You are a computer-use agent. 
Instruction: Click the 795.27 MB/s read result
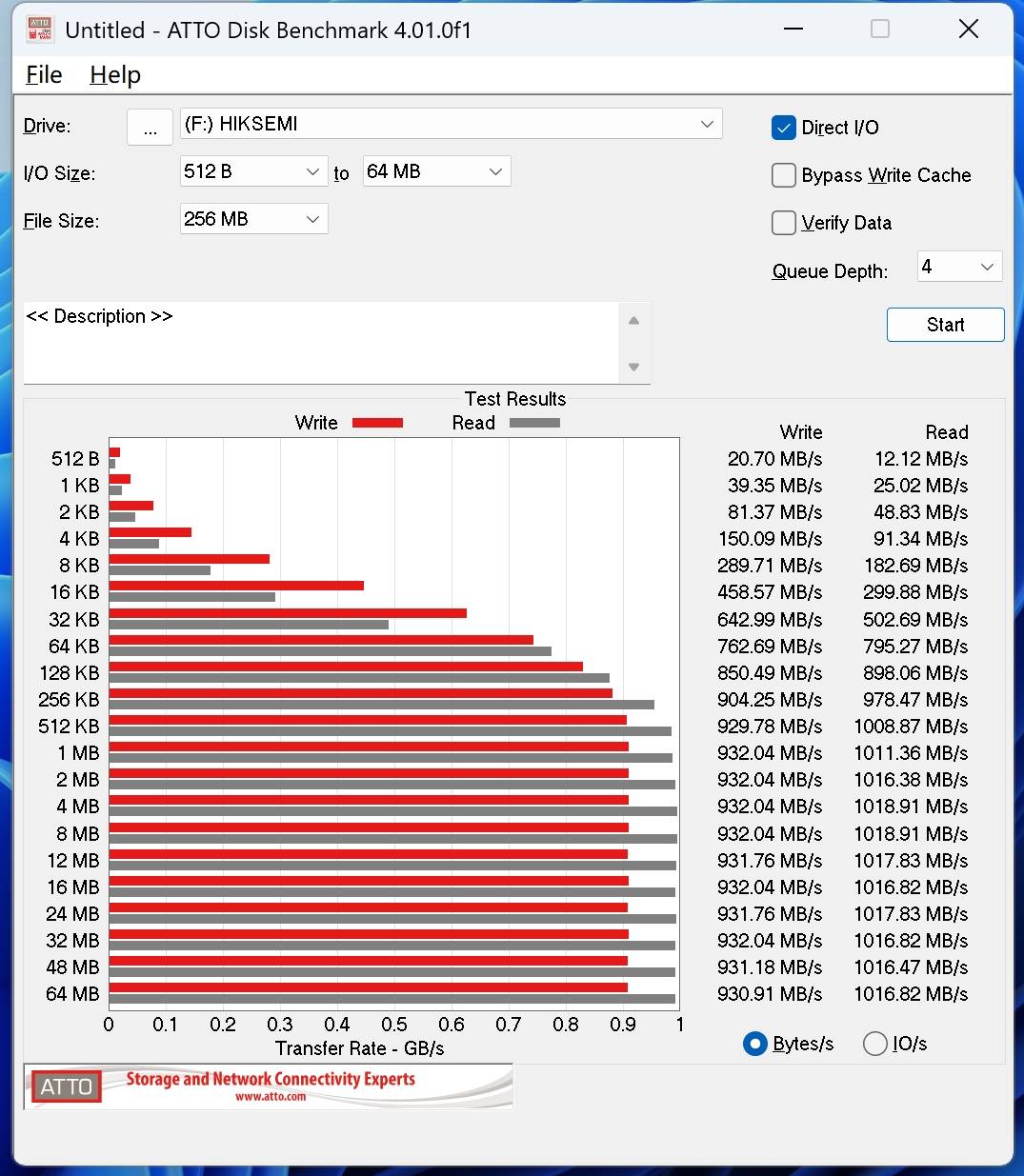point(915,647)
